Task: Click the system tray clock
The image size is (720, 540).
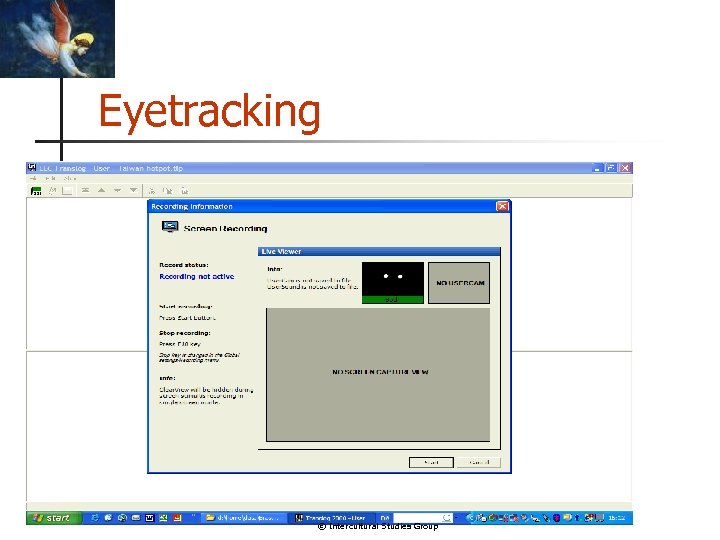Action: tap(617, 518)
